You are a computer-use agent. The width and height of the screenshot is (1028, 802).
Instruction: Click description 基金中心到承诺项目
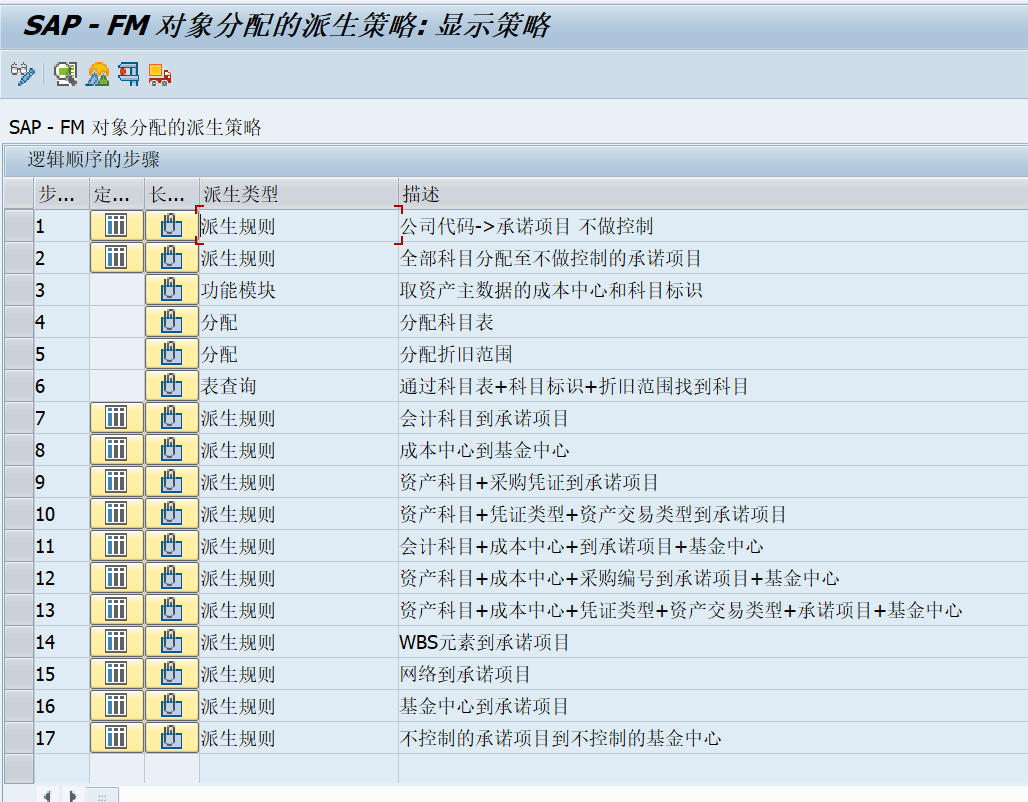tap(484, 706)
